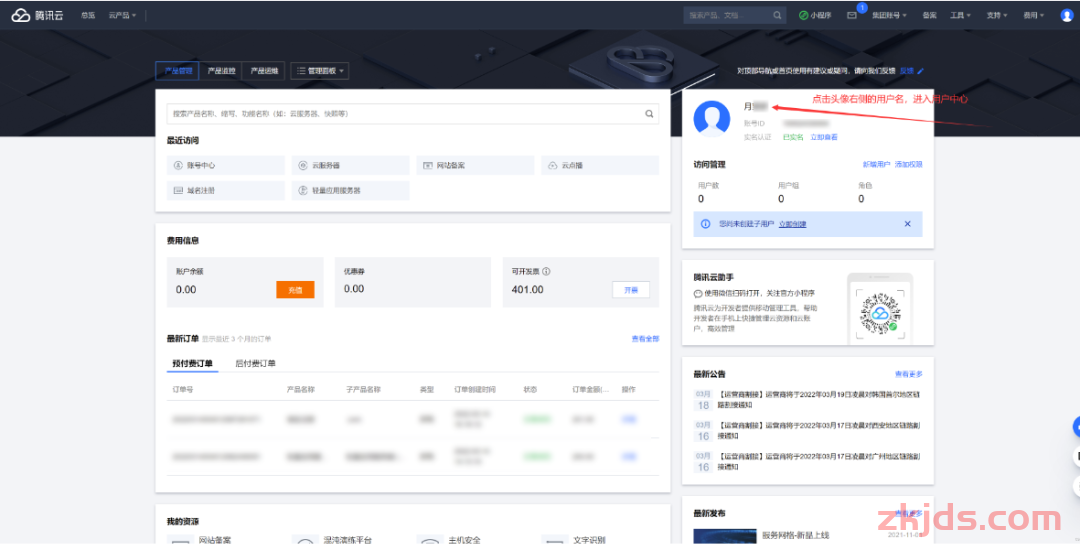Open the 云产品 dropdown menu

[x=122, y=15]
